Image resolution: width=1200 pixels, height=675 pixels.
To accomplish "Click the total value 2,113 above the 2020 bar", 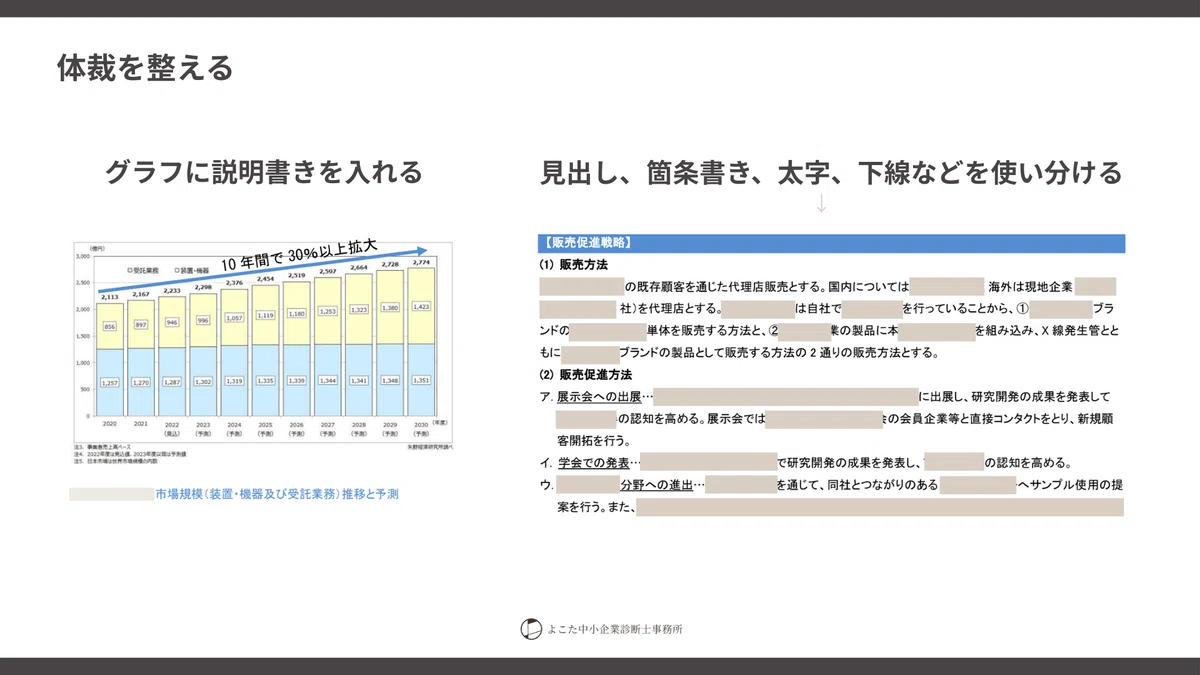I will (x=110, y=297).
